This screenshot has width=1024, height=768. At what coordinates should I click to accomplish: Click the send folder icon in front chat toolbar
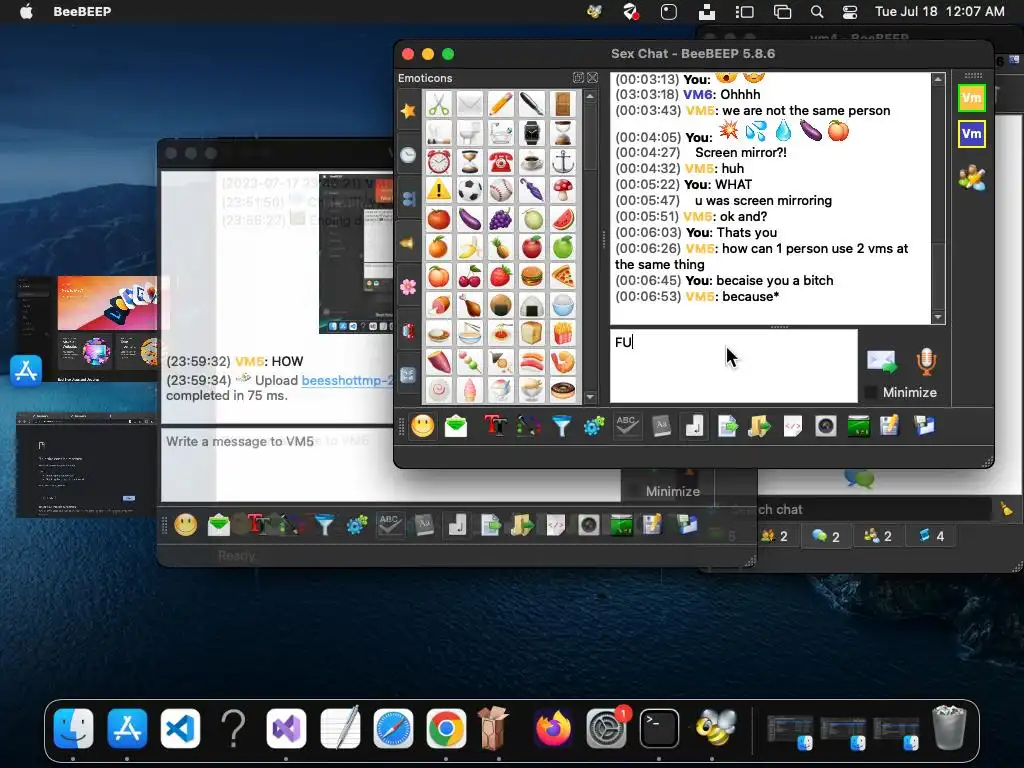[759, 426]
